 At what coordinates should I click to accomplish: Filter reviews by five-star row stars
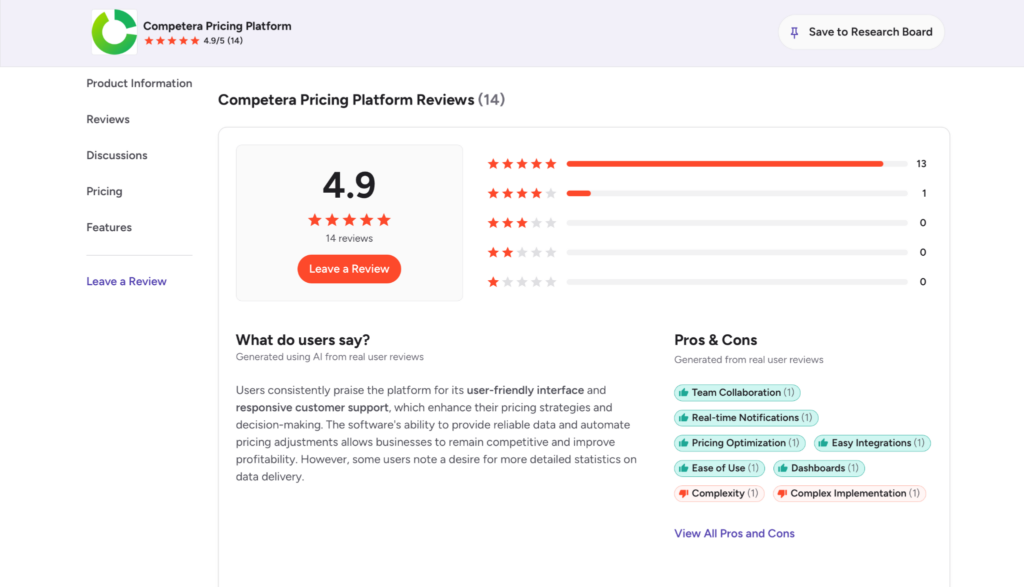(522, 164)
